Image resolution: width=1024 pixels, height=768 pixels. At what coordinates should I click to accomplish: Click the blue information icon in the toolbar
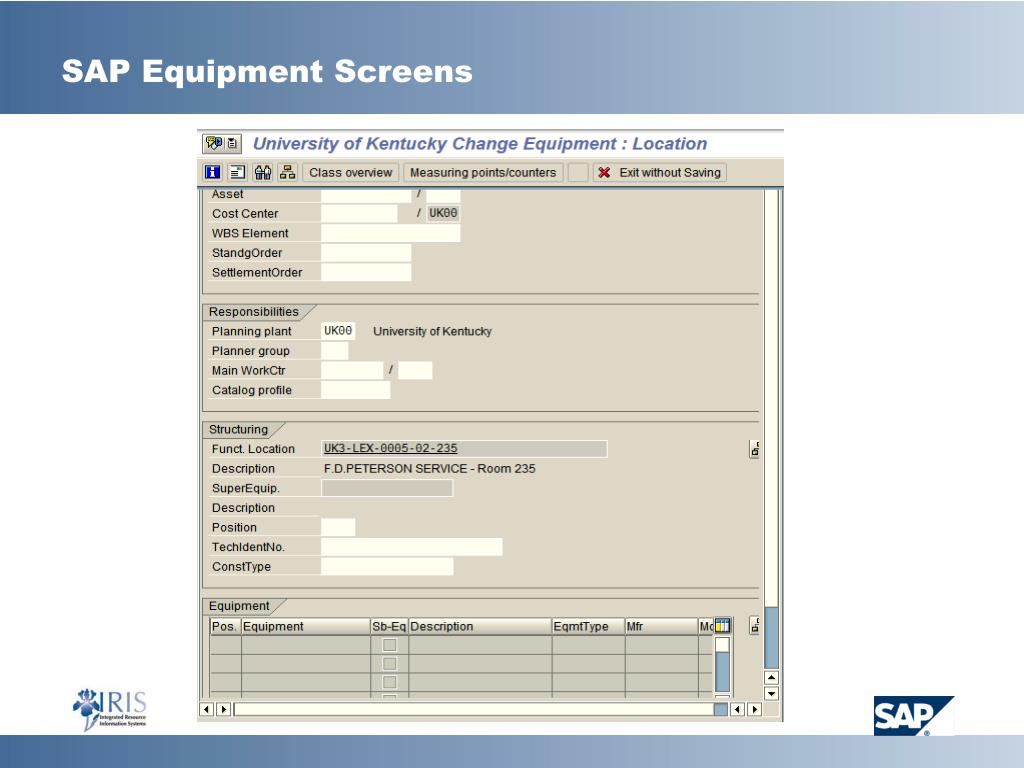coord(212,172)
